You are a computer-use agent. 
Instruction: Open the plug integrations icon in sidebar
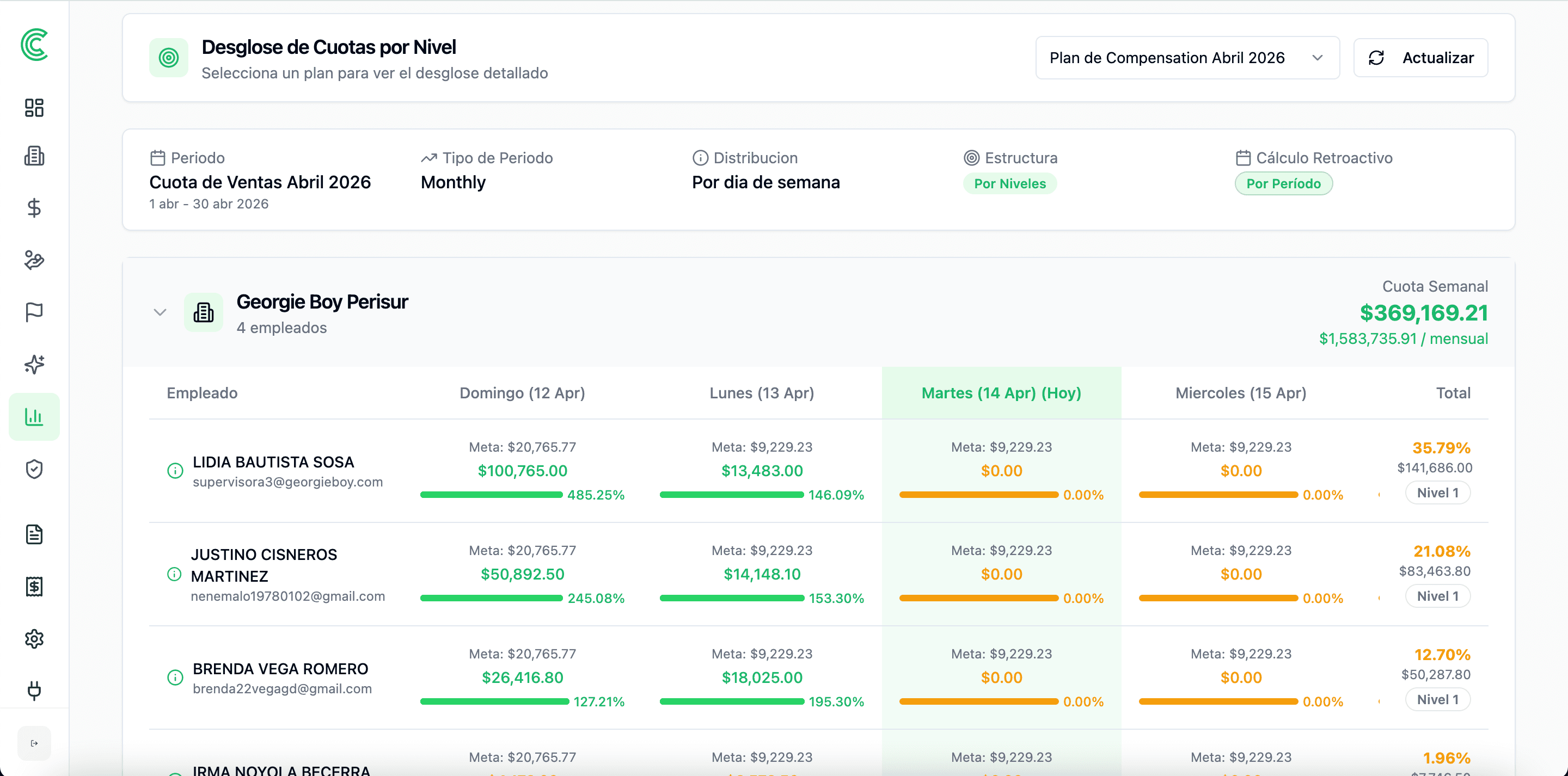tap(34, 690)
